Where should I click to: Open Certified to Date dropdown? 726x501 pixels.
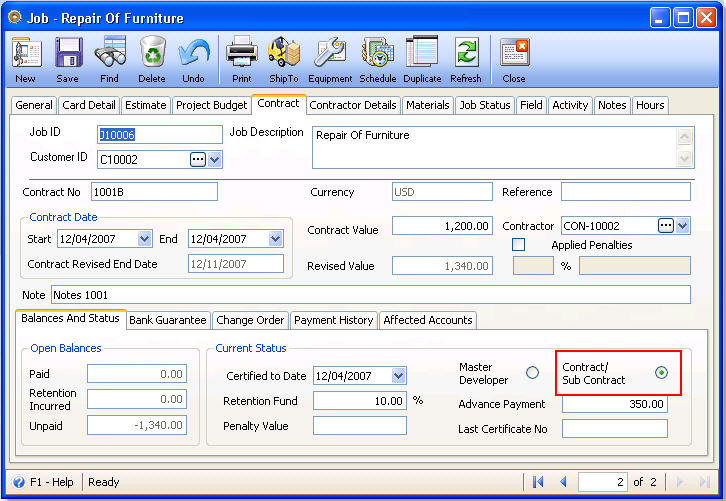pos(399,376)
